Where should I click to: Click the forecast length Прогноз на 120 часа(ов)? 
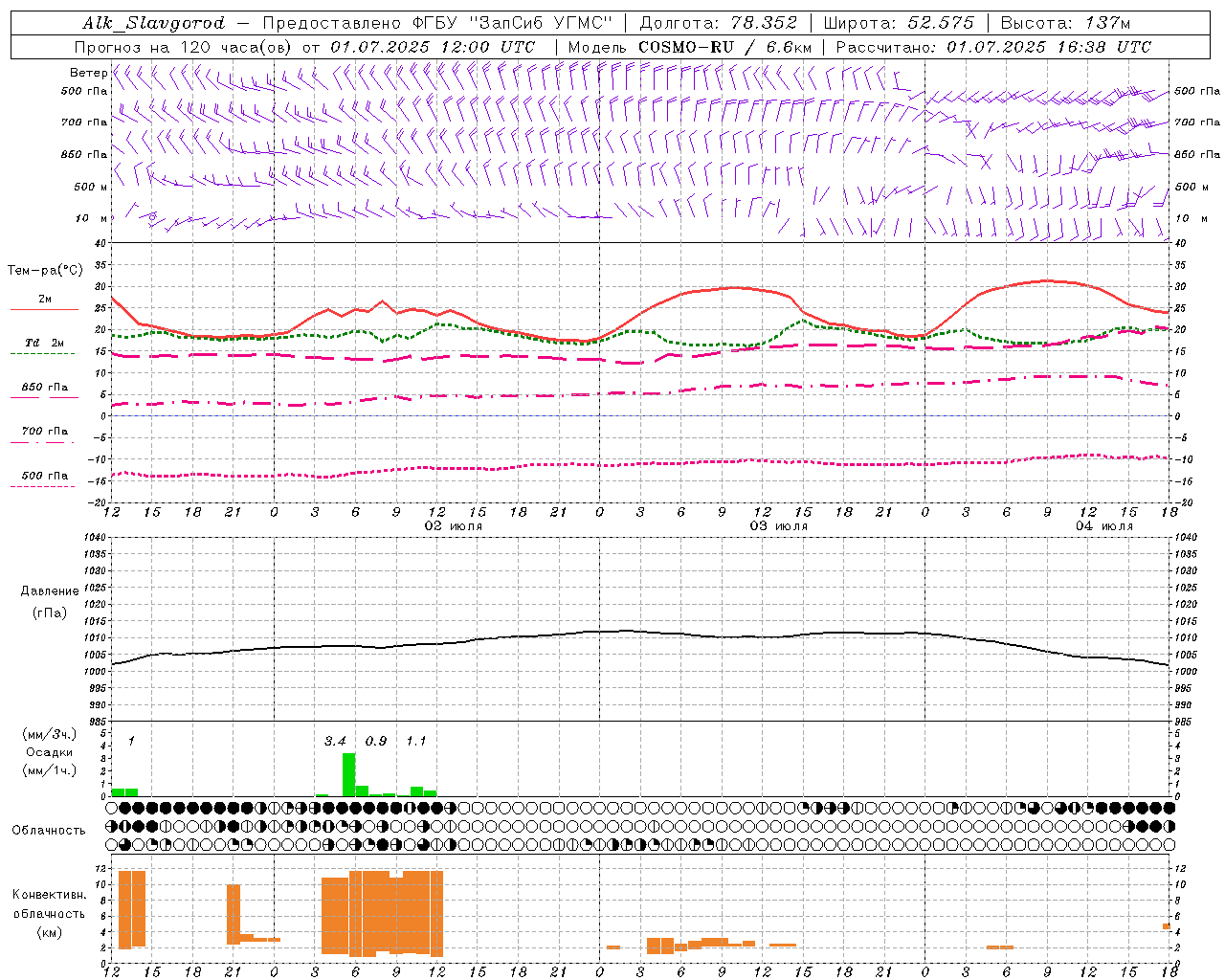pyautogui.click(x=184, y=47)
